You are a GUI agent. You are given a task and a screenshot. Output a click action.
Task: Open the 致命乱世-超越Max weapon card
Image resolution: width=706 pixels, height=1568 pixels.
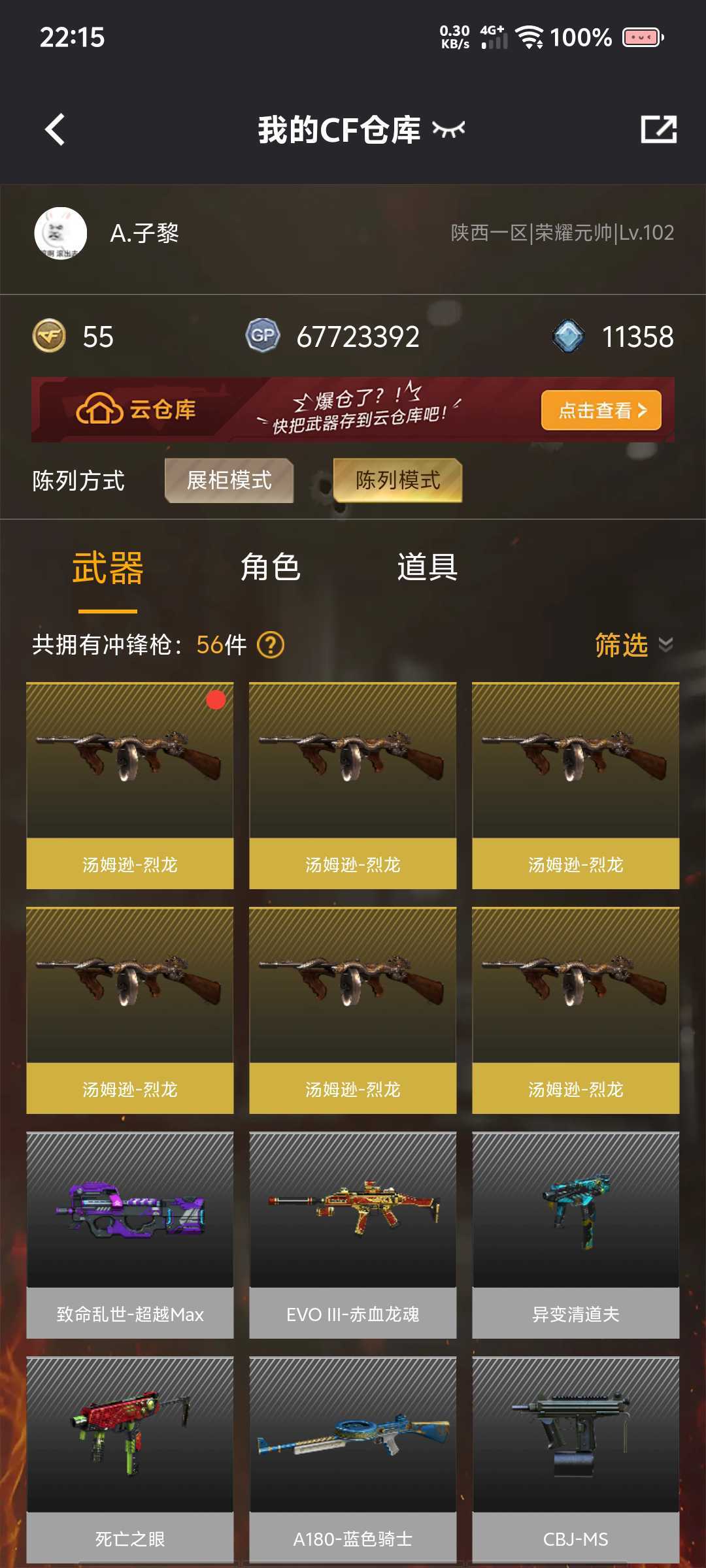coord(130,1235)
